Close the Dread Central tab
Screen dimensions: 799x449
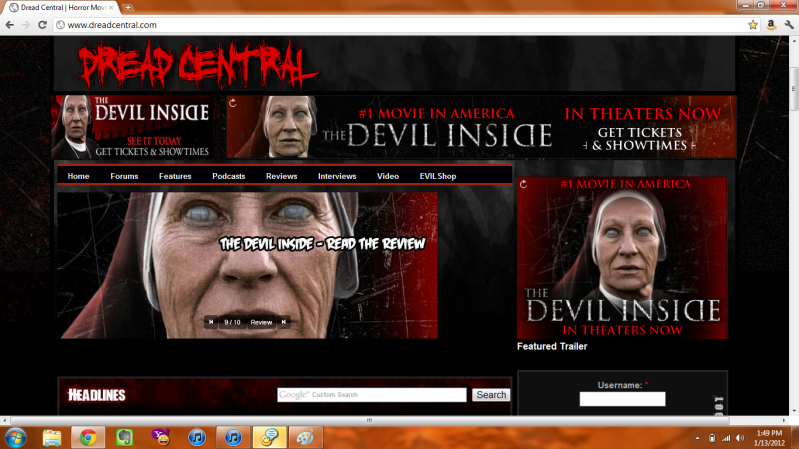111,8
